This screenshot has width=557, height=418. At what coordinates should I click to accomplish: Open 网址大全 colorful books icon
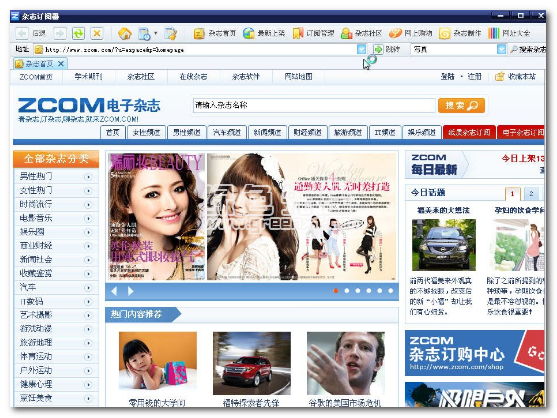coord(509,33)
